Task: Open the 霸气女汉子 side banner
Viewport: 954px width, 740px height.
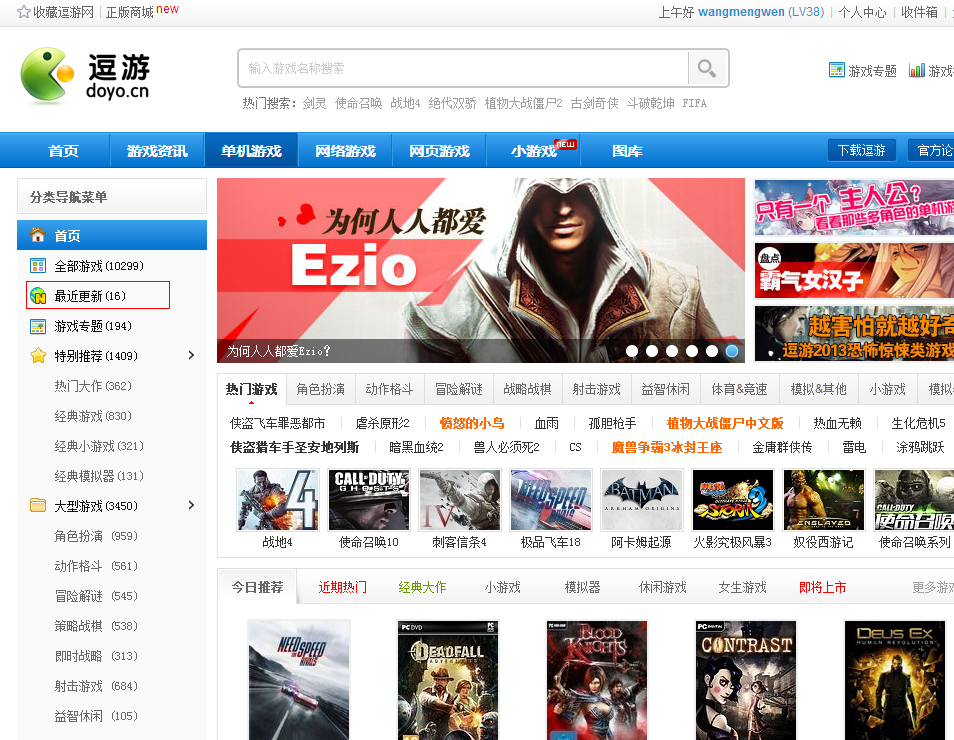Action: (x=854, y=270)
